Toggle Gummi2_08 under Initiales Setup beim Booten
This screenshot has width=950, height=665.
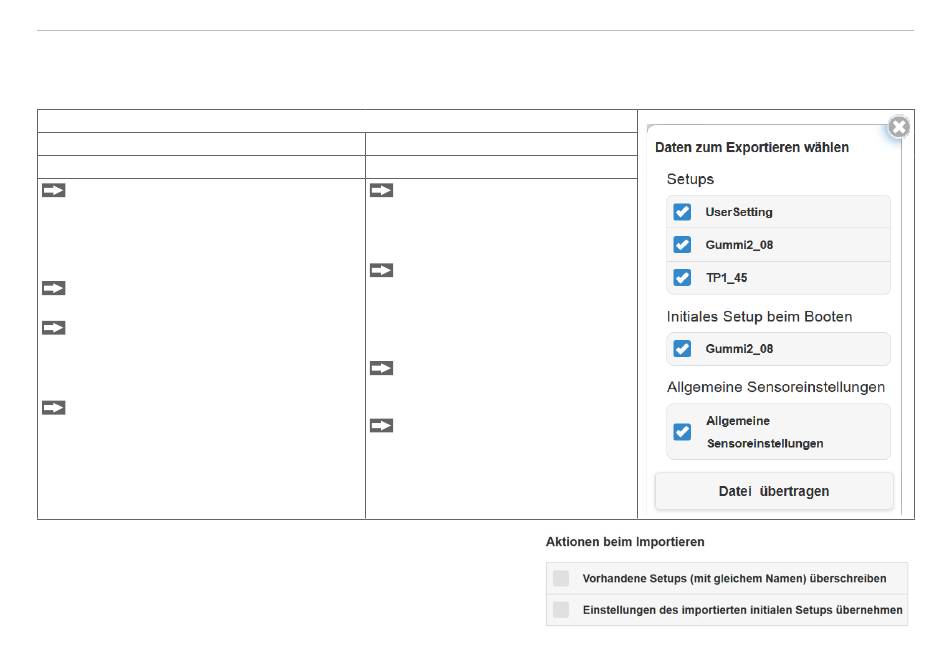pos(682,349)
